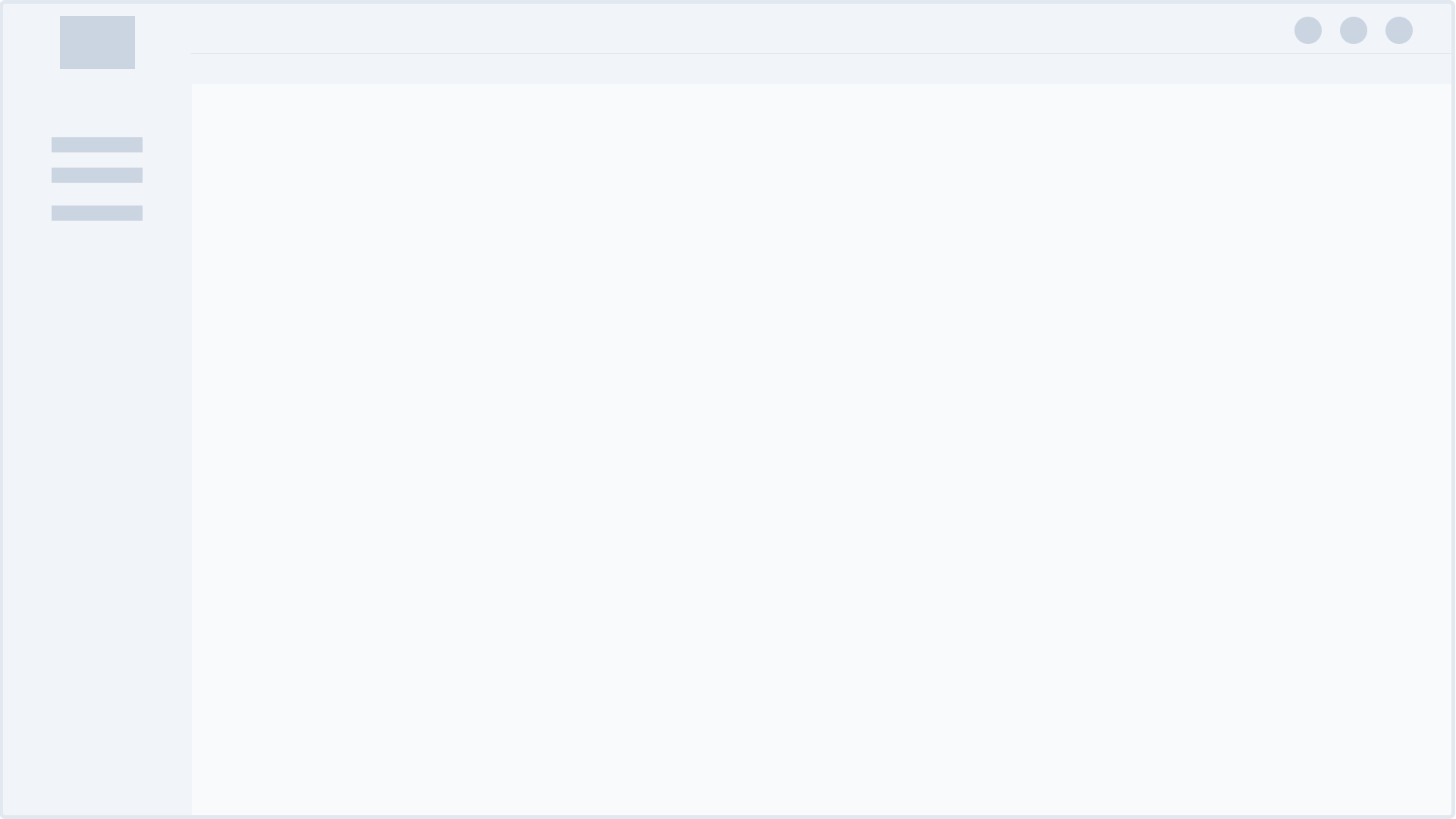The image size is (1456, 819).
Task: Open the rightmost circular header icon
Action: tap(1399, 30)
